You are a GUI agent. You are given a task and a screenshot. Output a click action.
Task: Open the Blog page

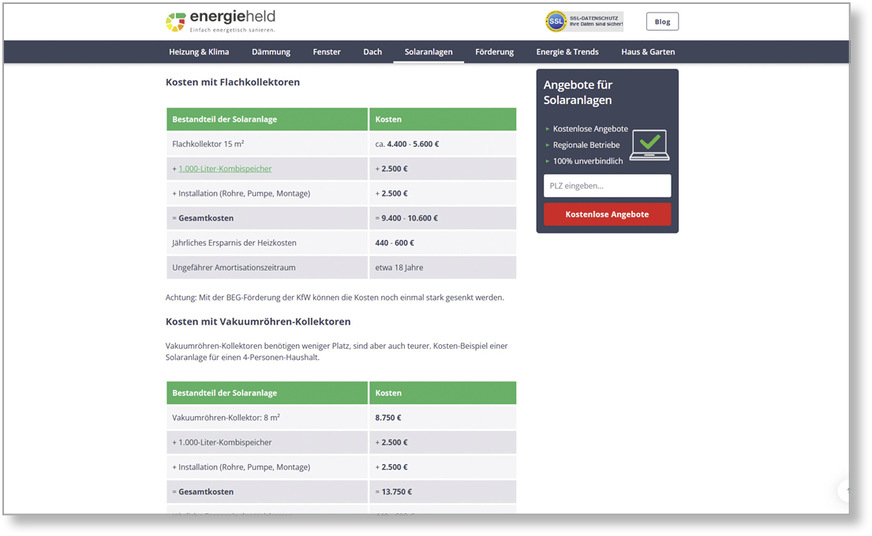tap(661, 21)
